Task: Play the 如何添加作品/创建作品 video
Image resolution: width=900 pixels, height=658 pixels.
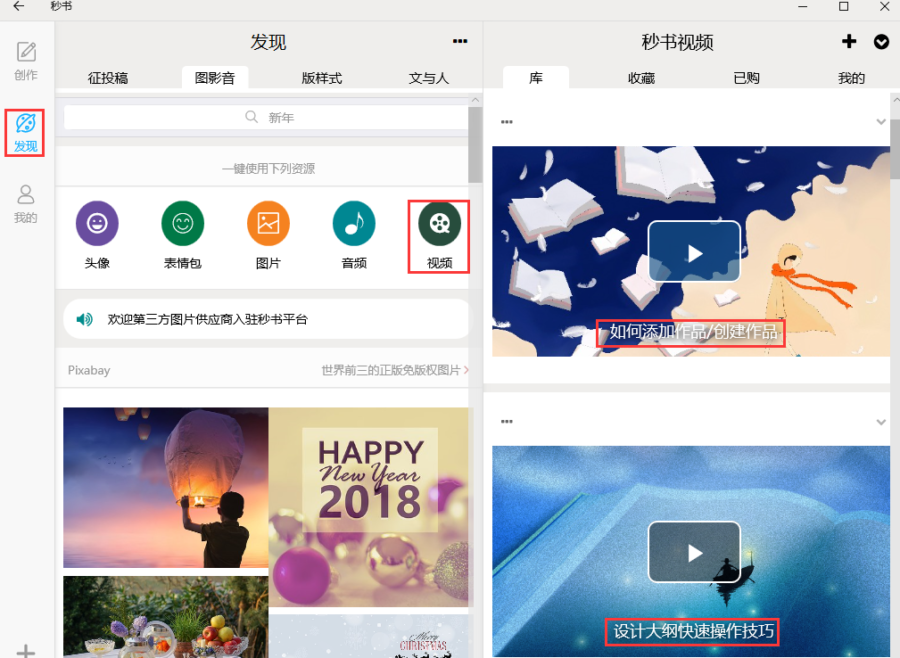Action: [x=694, y=252]
